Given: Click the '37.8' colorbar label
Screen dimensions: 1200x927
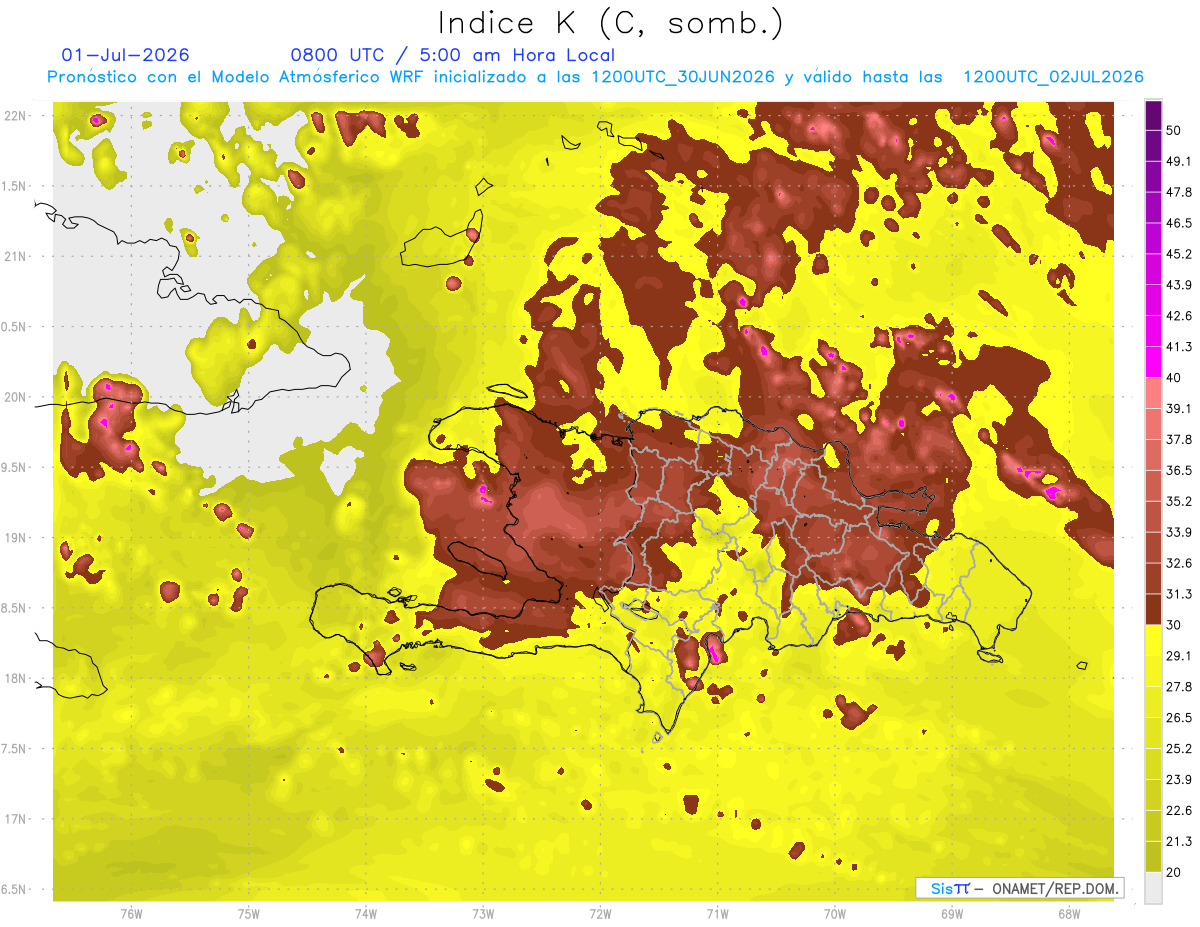Looking at the screenshot, I should tap(1179, 439).
